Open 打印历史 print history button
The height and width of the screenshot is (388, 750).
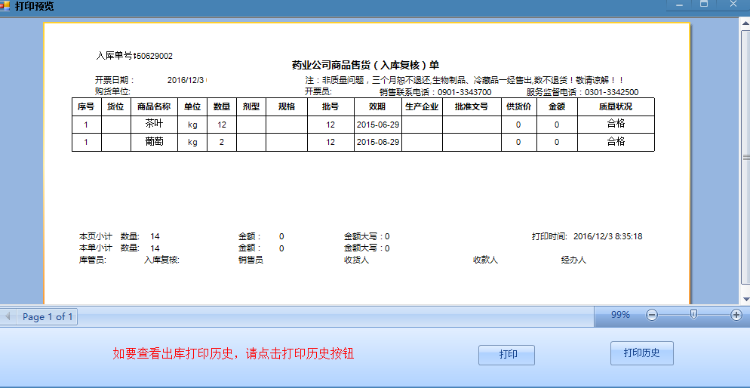[641, 353]
